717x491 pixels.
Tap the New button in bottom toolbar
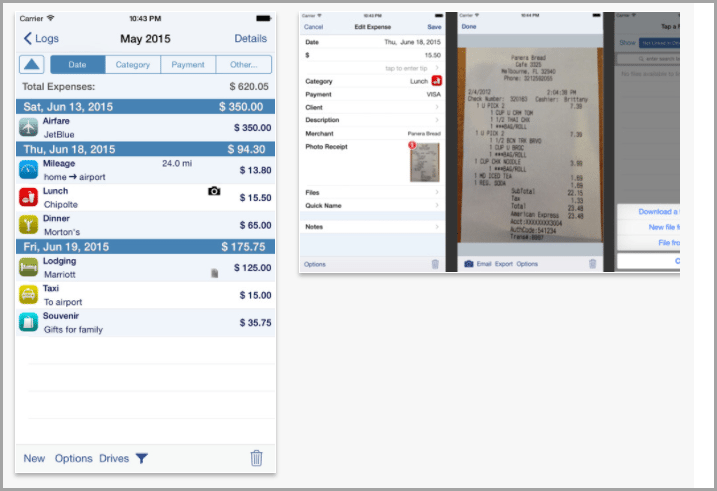click(35, 458)
